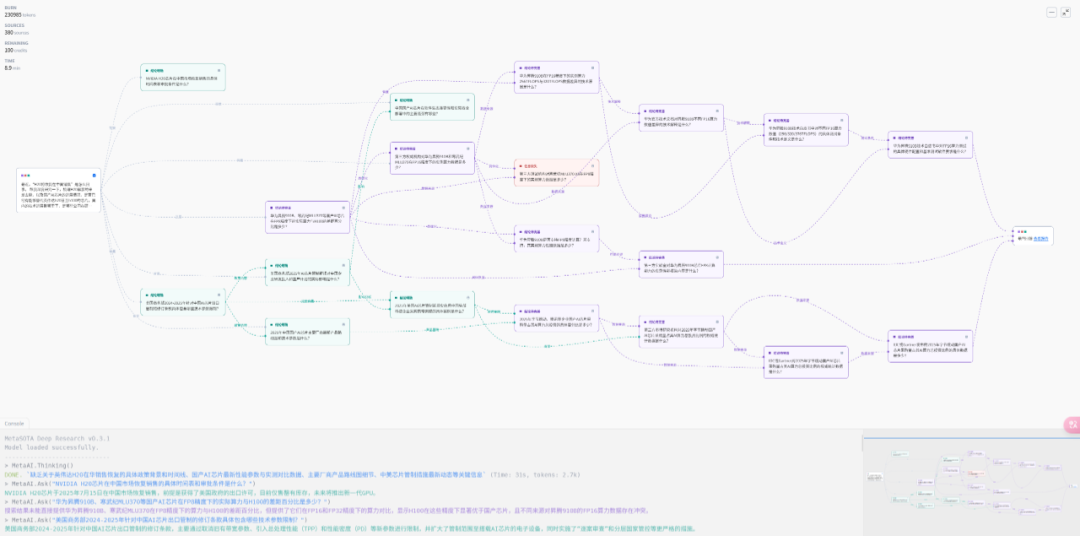Screen dimensions: 1080x536
Task: Select the final answer node card
Action: pyautogui.click(x=1032, y=236)
